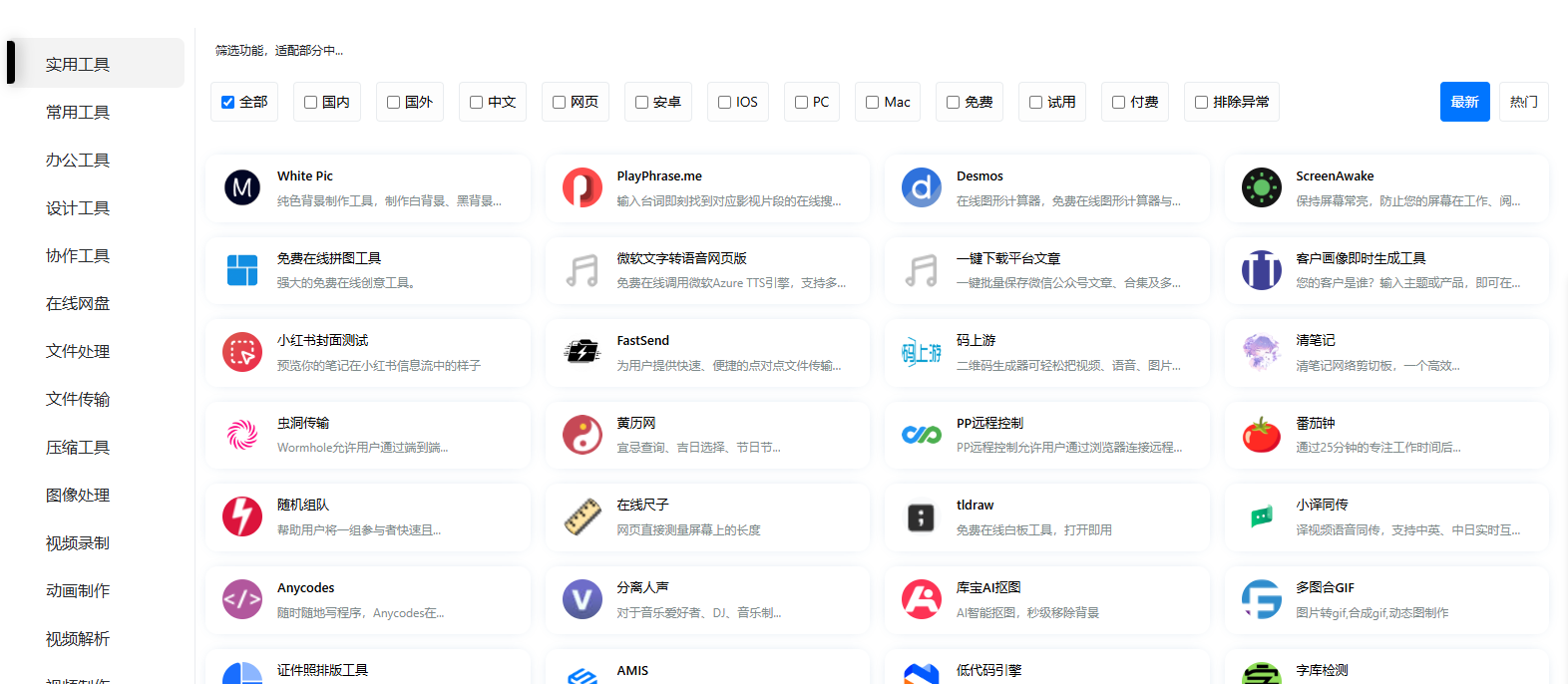Click the ruler icon for 在线尺子
This screenshot has width=1568, height=684.
point(582,516)
